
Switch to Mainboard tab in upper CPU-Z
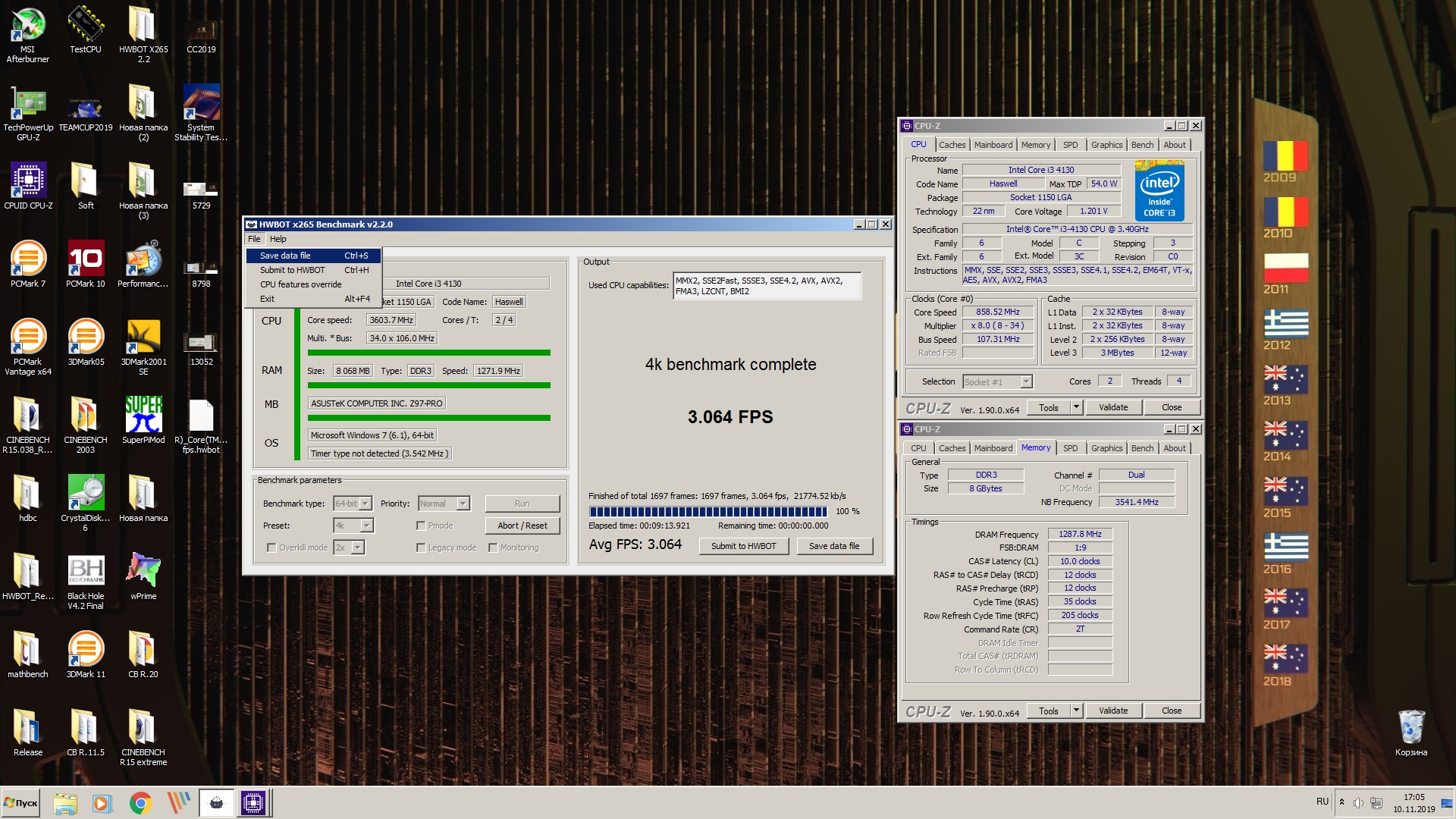(993, 145)
